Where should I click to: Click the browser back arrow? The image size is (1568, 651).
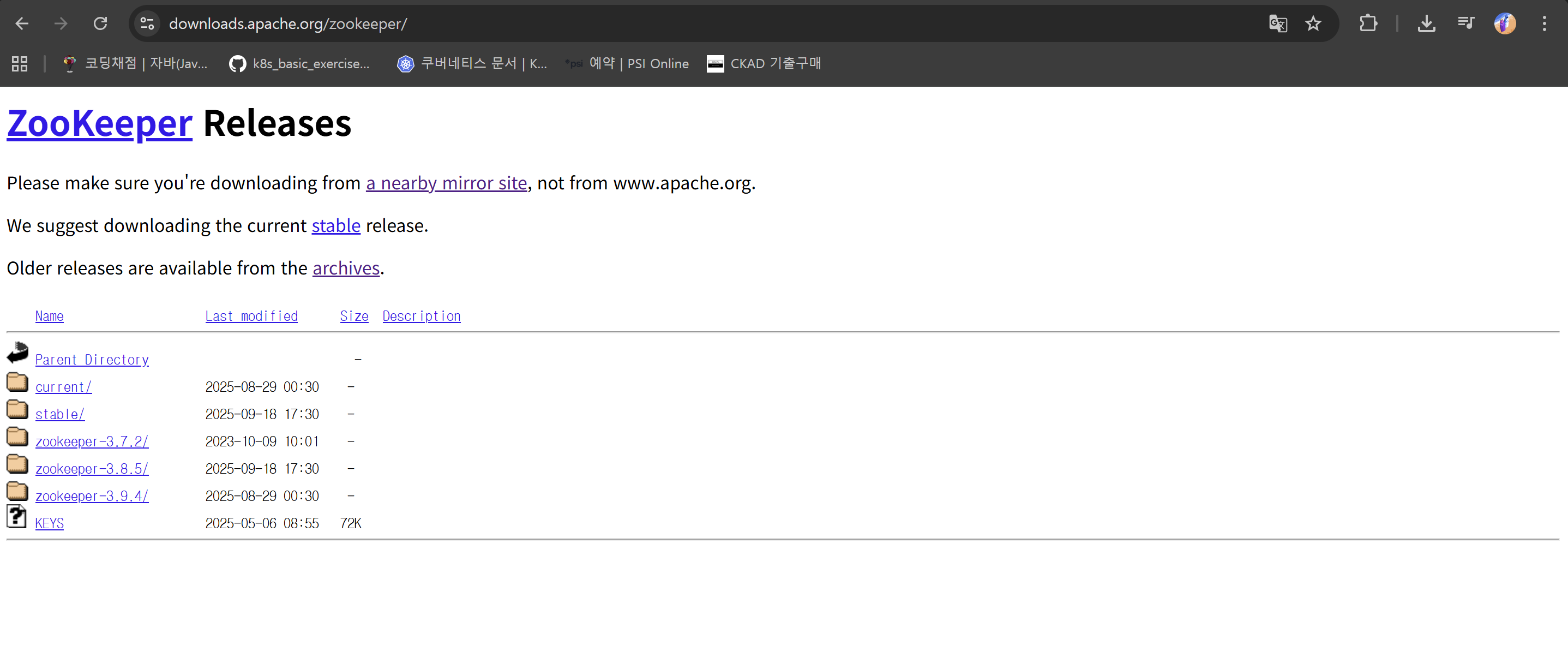22,24
